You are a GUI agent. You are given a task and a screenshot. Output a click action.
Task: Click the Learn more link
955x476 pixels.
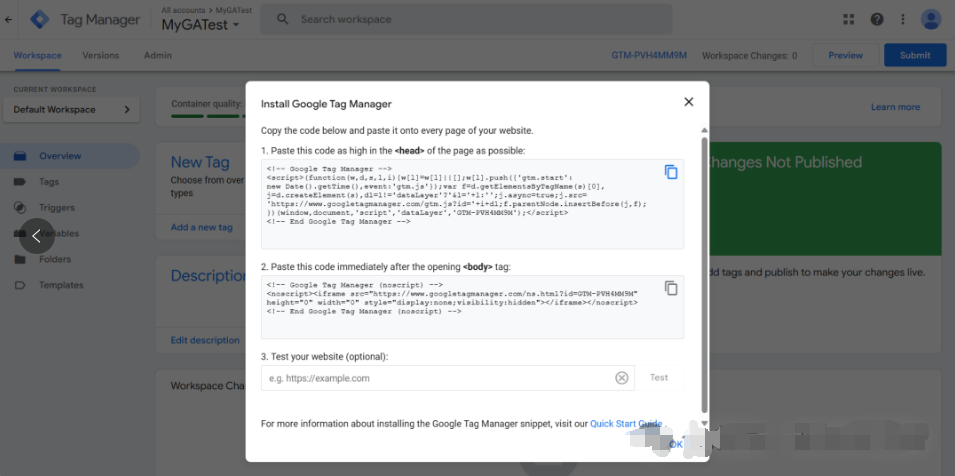pos(895,107)
